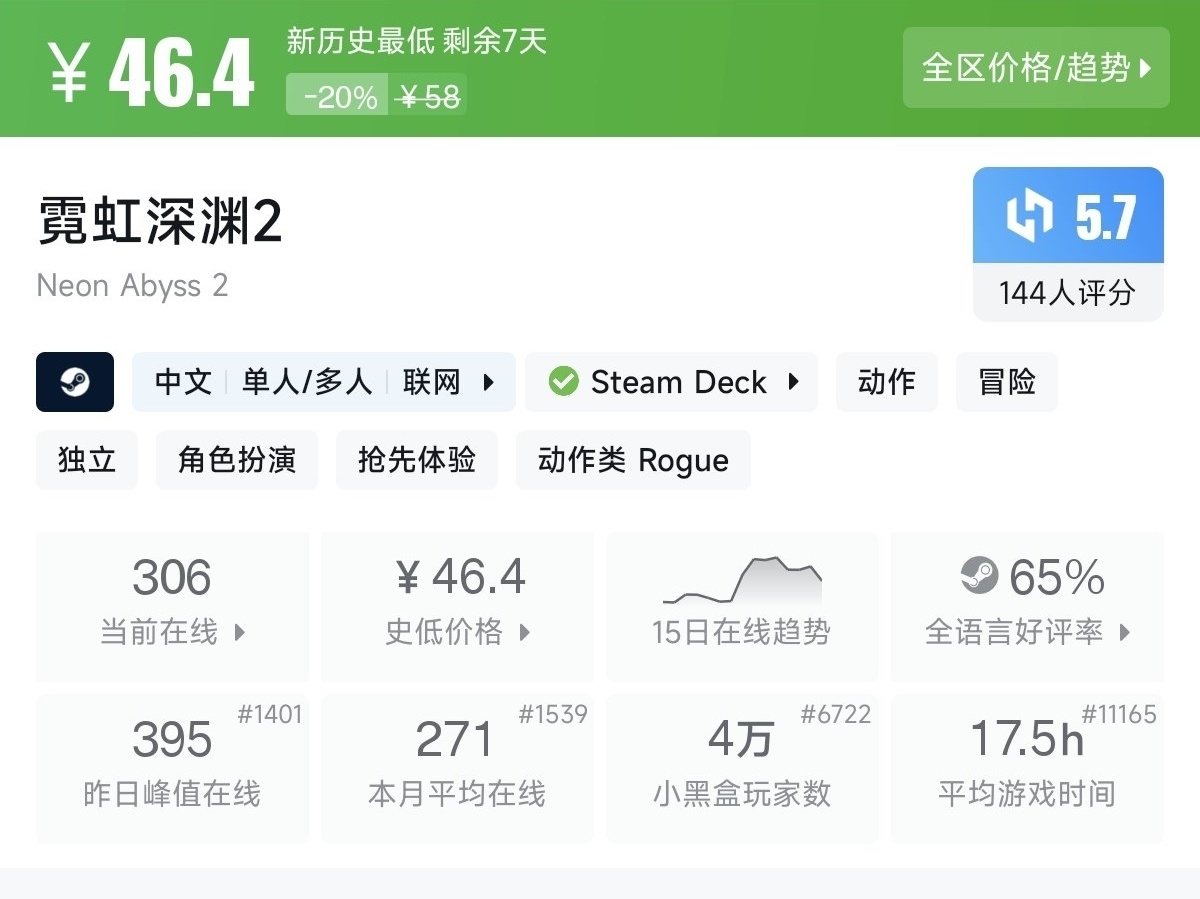Click the Steam logo beside 65%
The height and width of the screenshot is (899, 1200).
(x=979, y=576)
